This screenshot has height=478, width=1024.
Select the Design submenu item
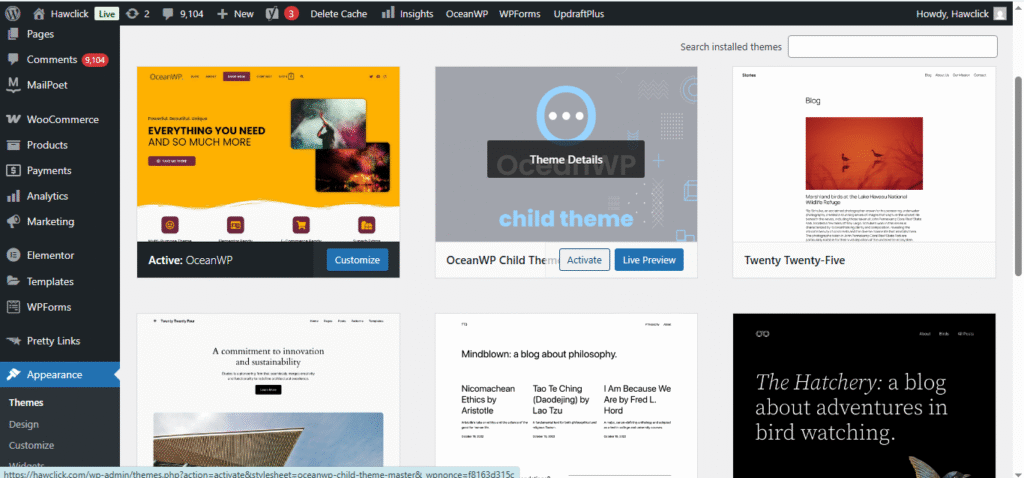[24, 424]
